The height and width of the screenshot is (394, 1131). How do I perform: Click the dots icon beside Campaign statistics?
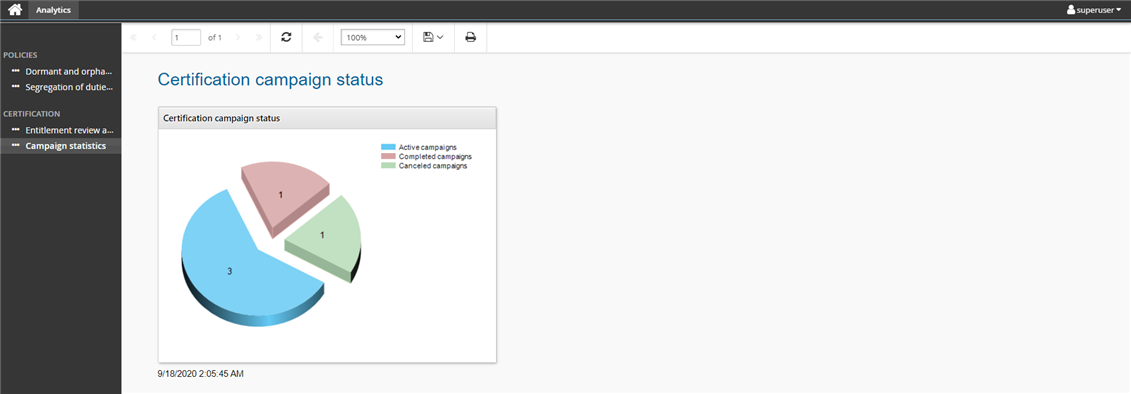point(15,146)
